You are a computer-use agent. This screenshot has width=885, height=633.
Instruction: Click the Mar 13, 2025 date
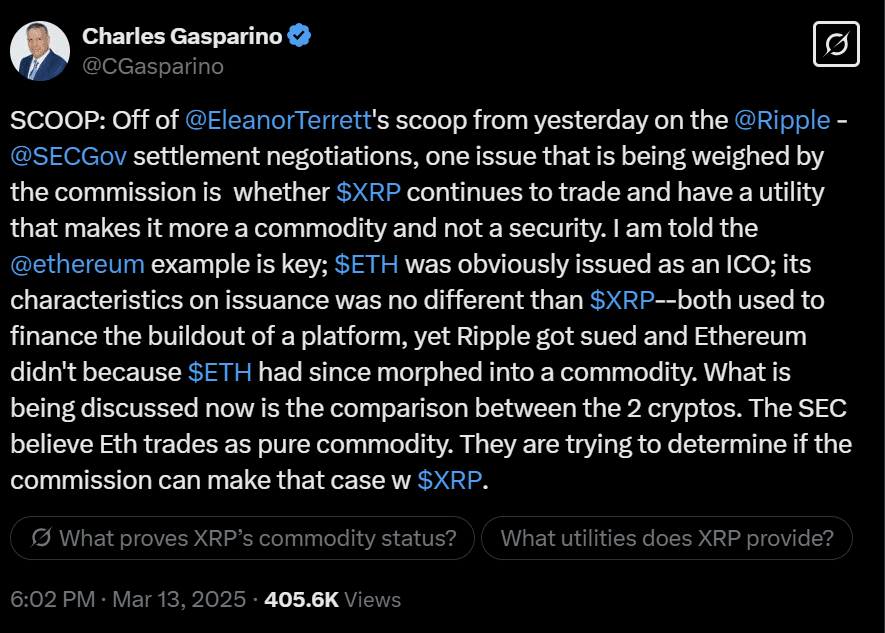tap(179, 599)
